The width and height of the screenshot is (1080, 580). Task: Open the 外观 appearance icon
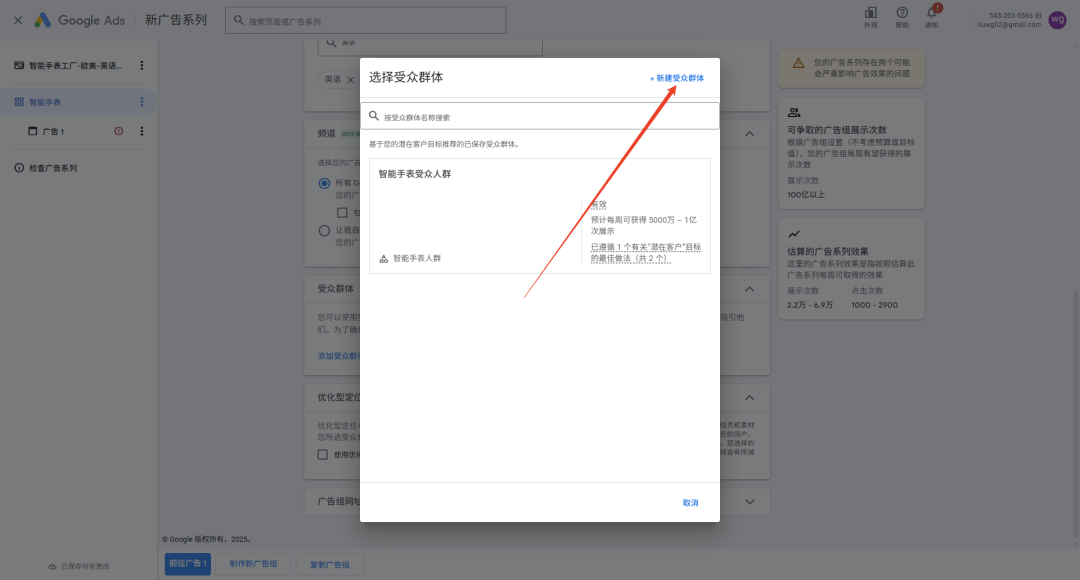pos(871,14)
